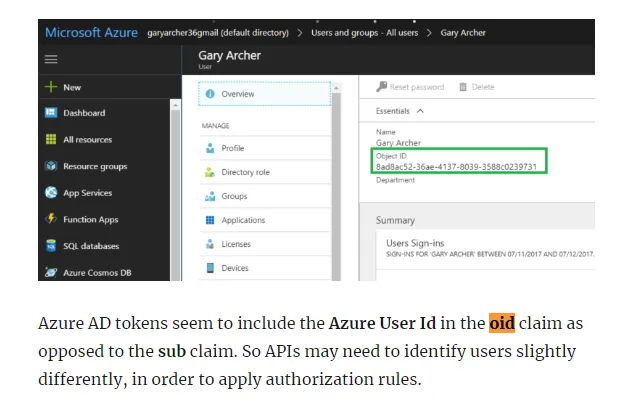The height and width of the screenshot is (419, 622).
Task: Collapse the Essentials section chevron
Action: pos(420,111)
